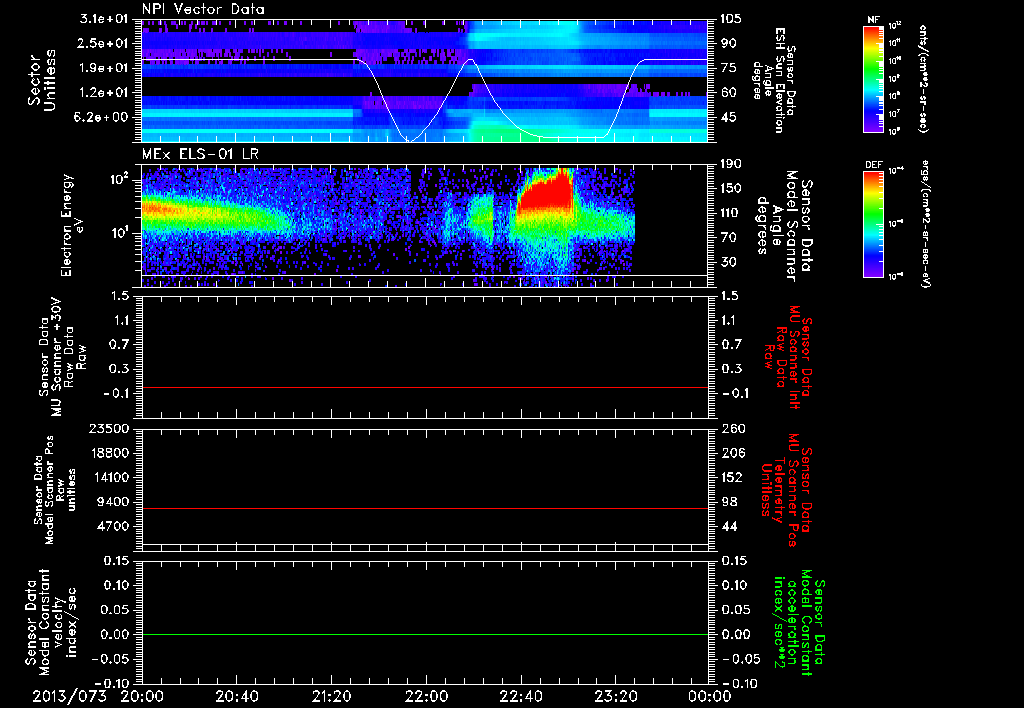Click the '20:00' time tick label
The height and width of the screenshot is (708, 1024).
(x=142, y=696)
